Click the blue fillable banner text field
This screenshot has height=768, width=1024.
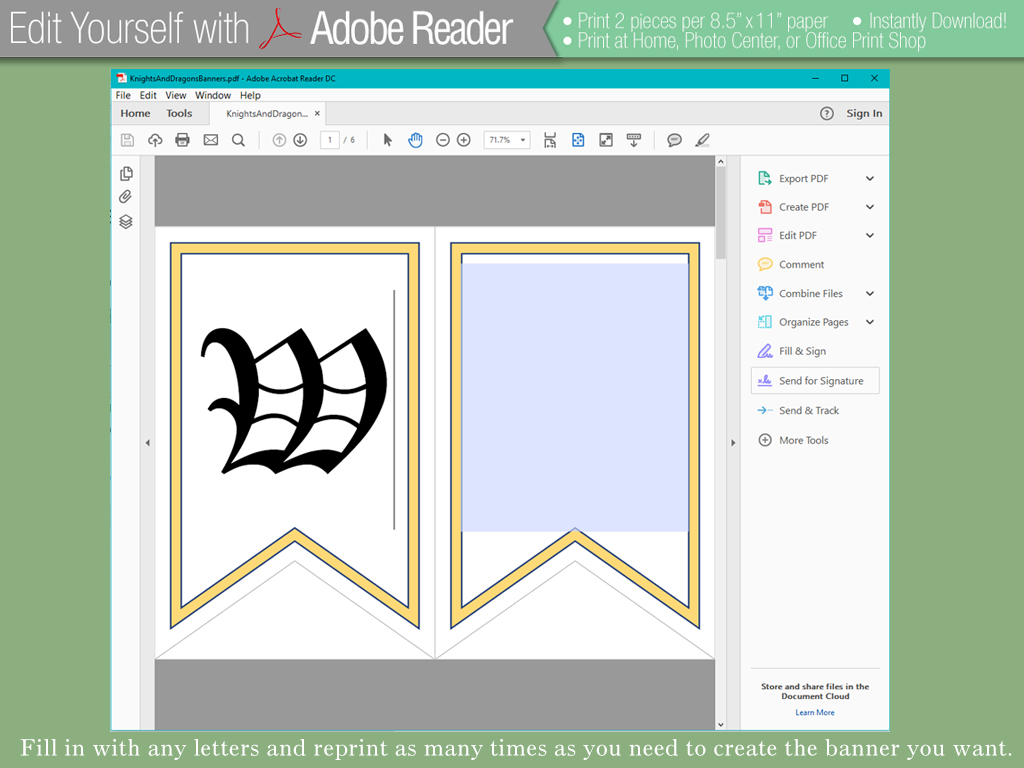pos(575,397)
